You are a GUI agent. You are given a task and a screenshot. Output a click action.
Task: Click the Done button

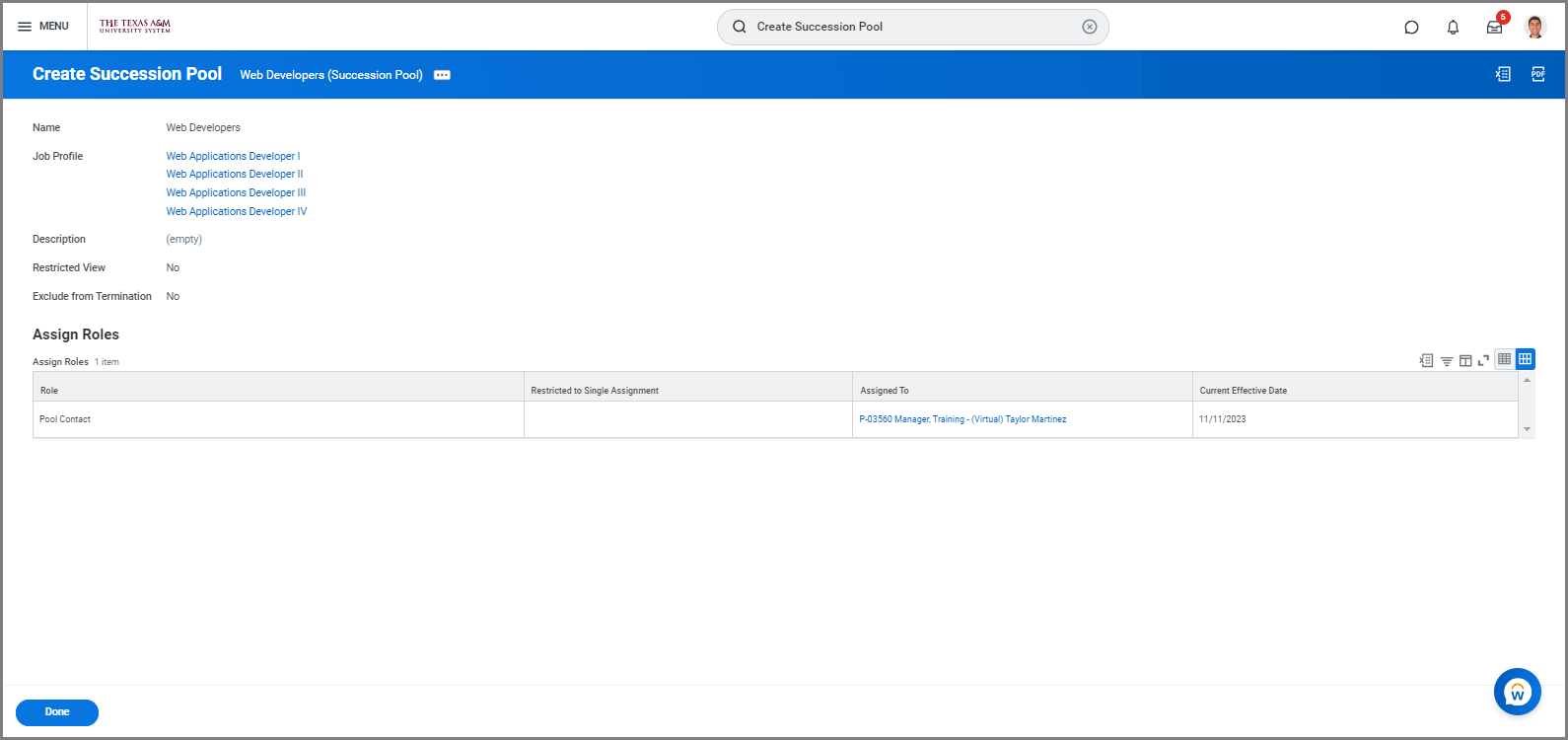pos(57,712)
